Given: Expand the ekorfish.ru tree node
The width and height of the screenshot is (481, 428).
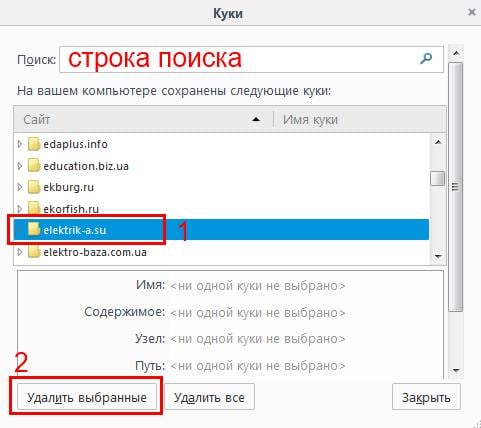Looking at the screenshot, I should [x=20, y=209].
